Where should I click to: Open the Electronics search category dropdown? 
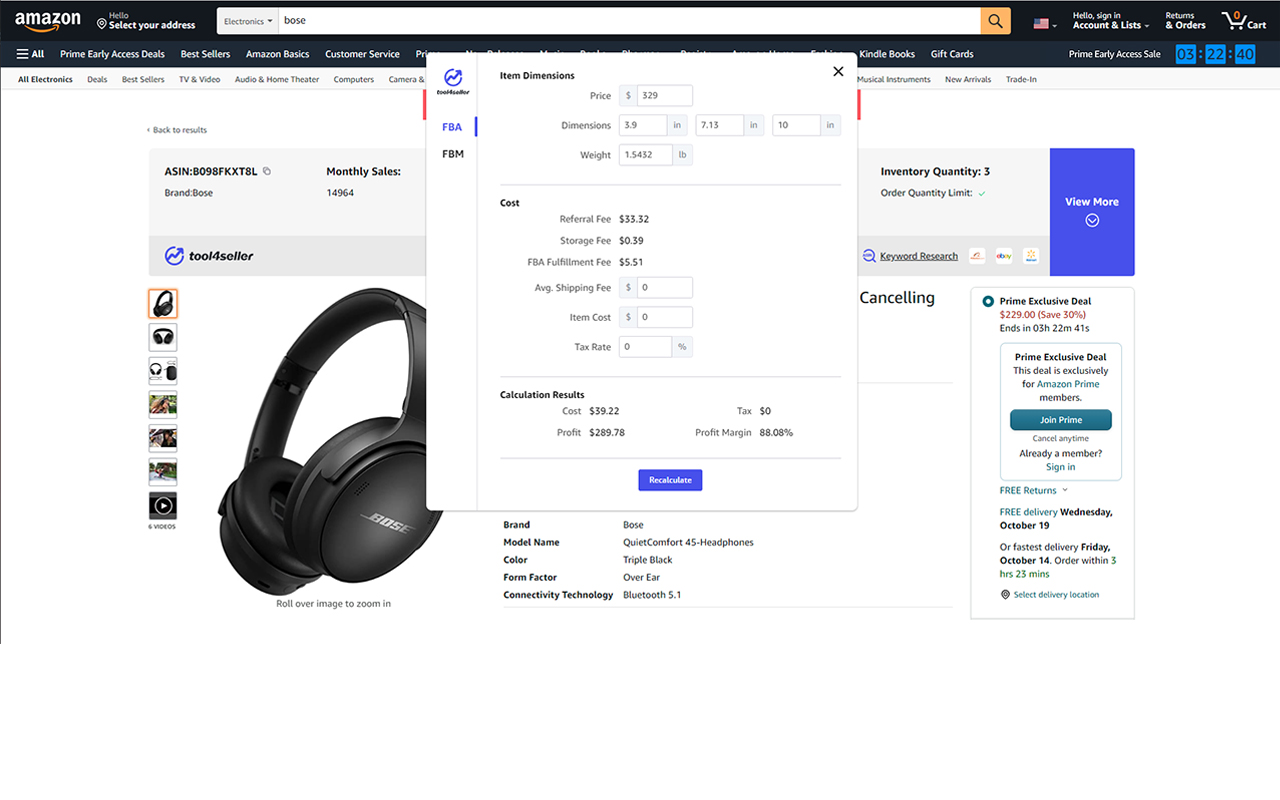coord(248,21)
